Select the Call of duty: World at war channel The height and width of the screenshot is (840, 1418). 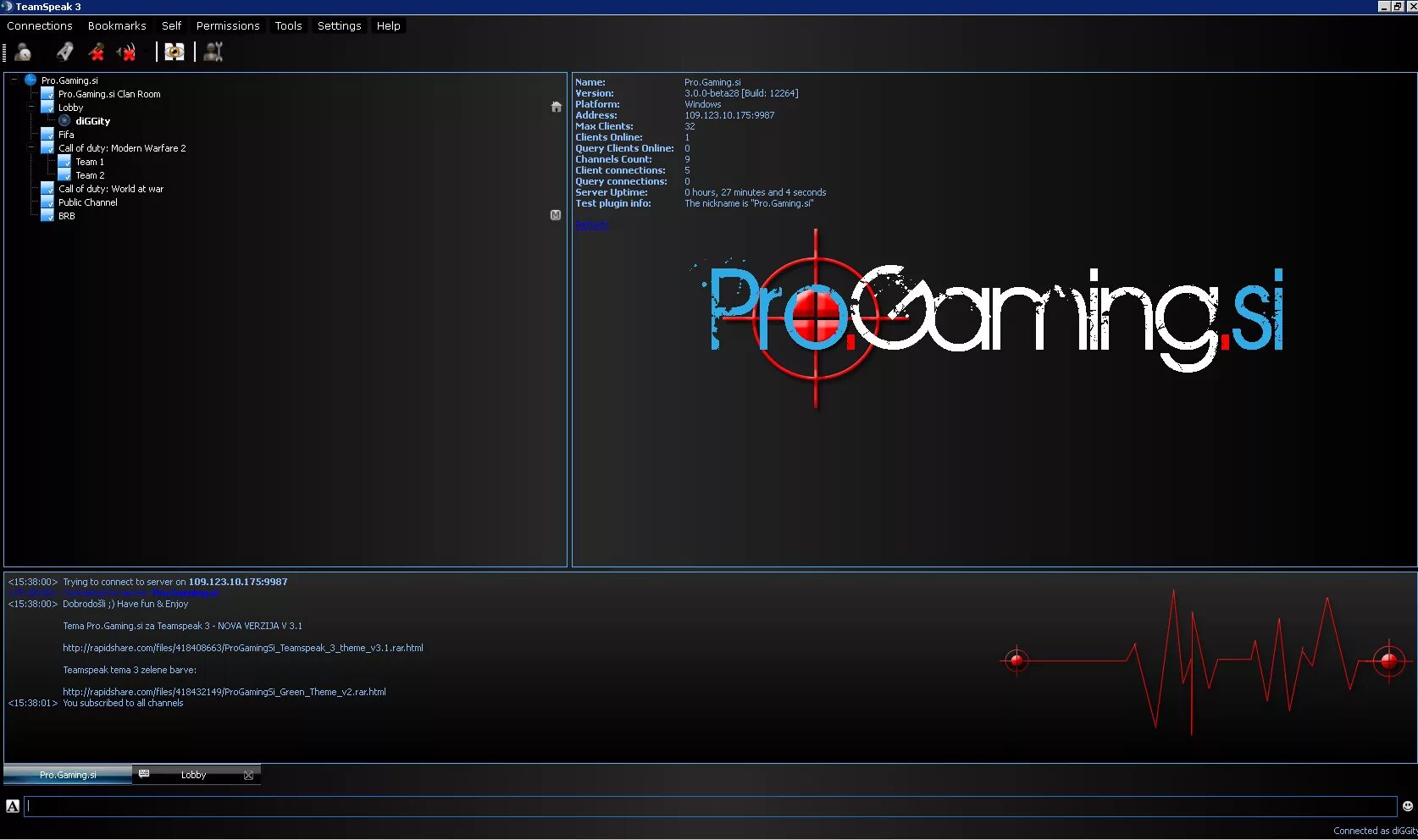[x=111, y=189]
